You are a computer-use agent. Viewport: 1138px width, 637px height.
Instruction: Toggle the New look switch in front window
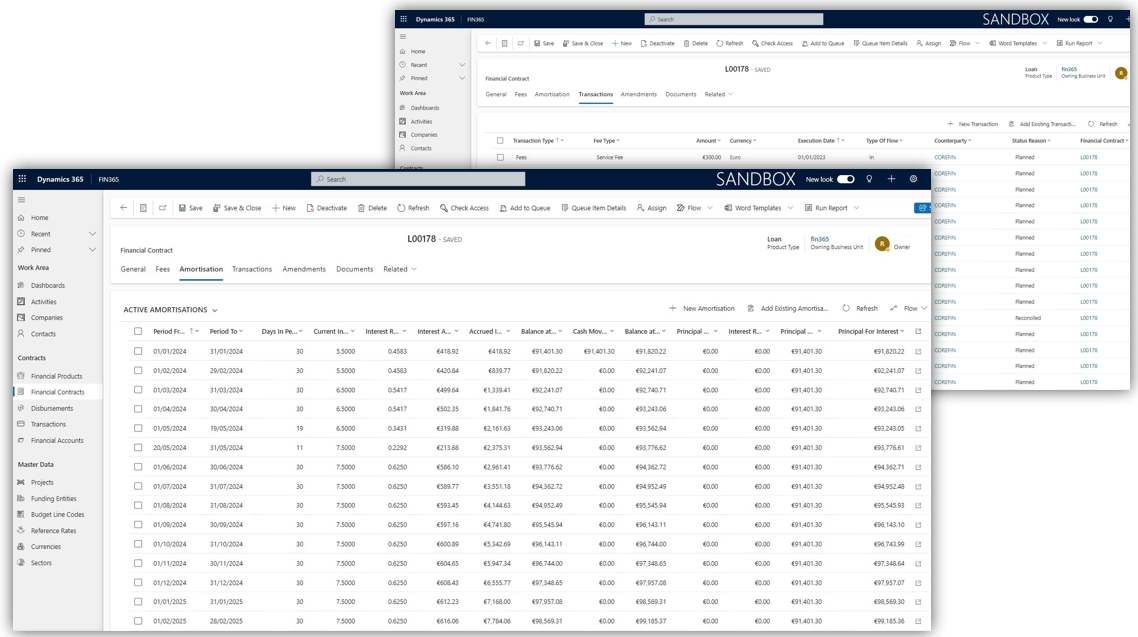pos(846,179)
